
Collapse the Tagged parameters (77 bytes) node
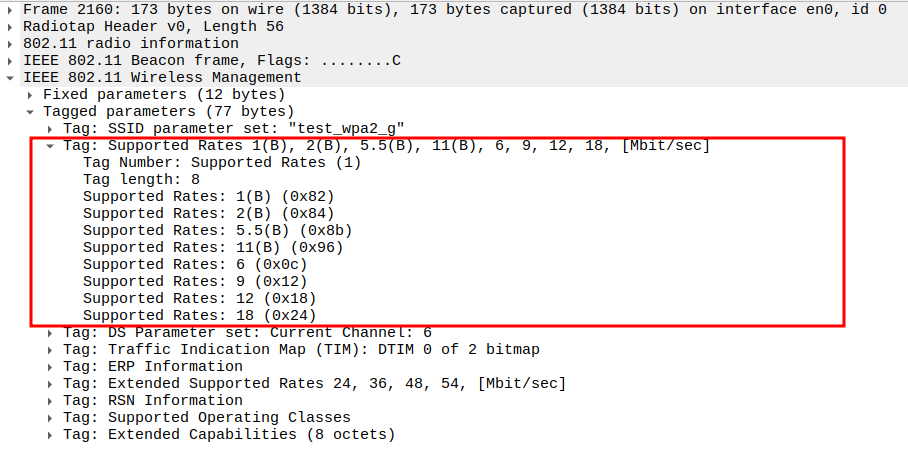click(31, 111)
